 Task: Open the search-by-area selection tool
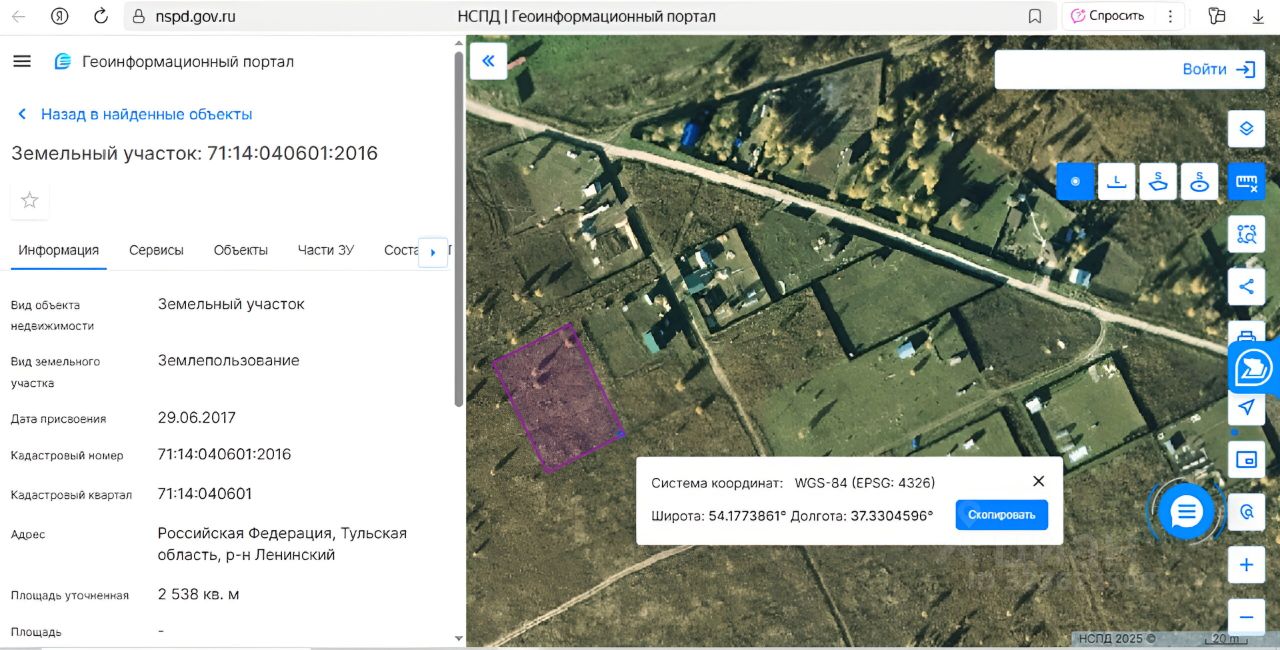coord(1246,234)
